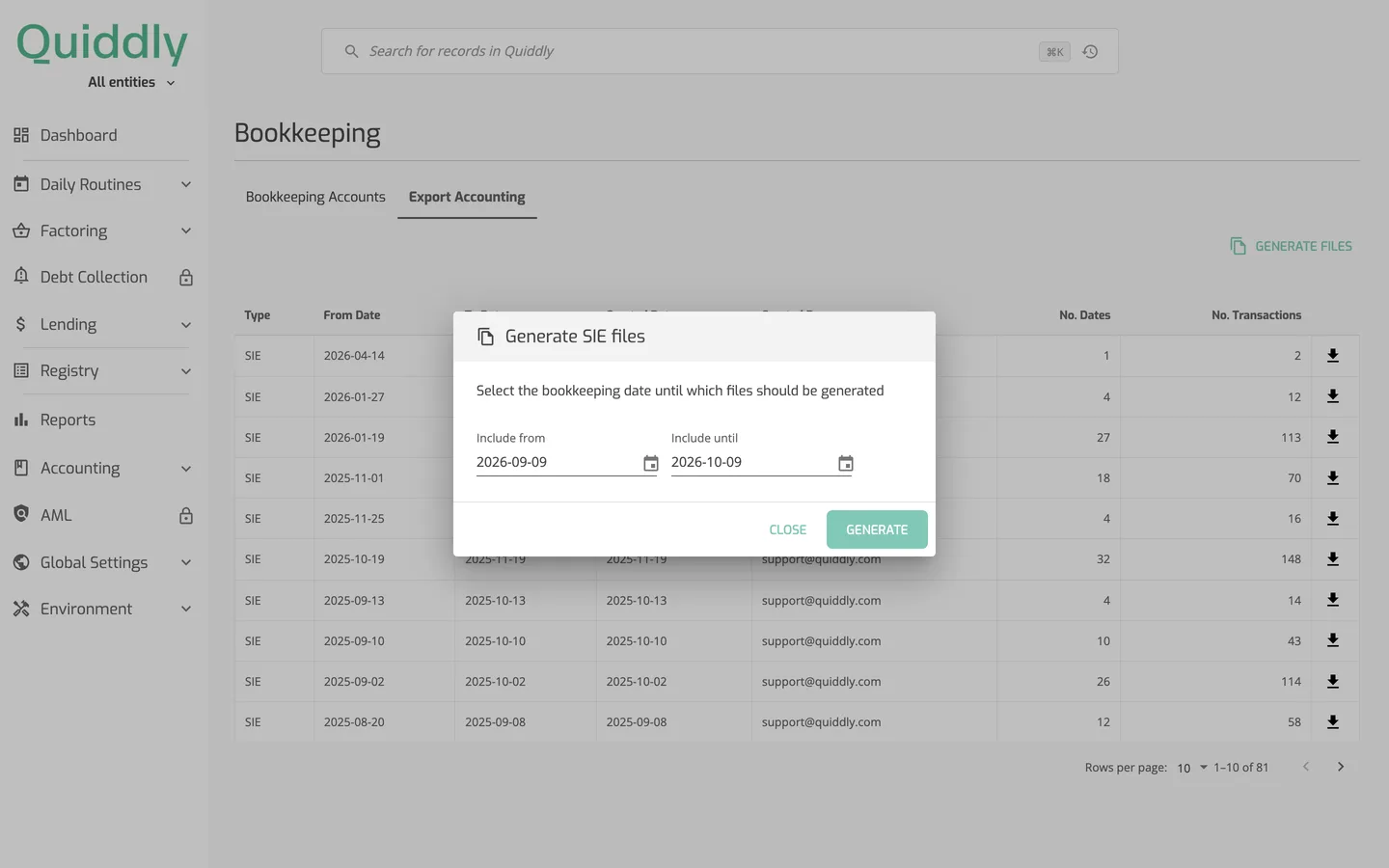This screenshot has height=868, width=1389.
Task: Download the SIE file from 2026-01-27
Action: pos(1333,396)
